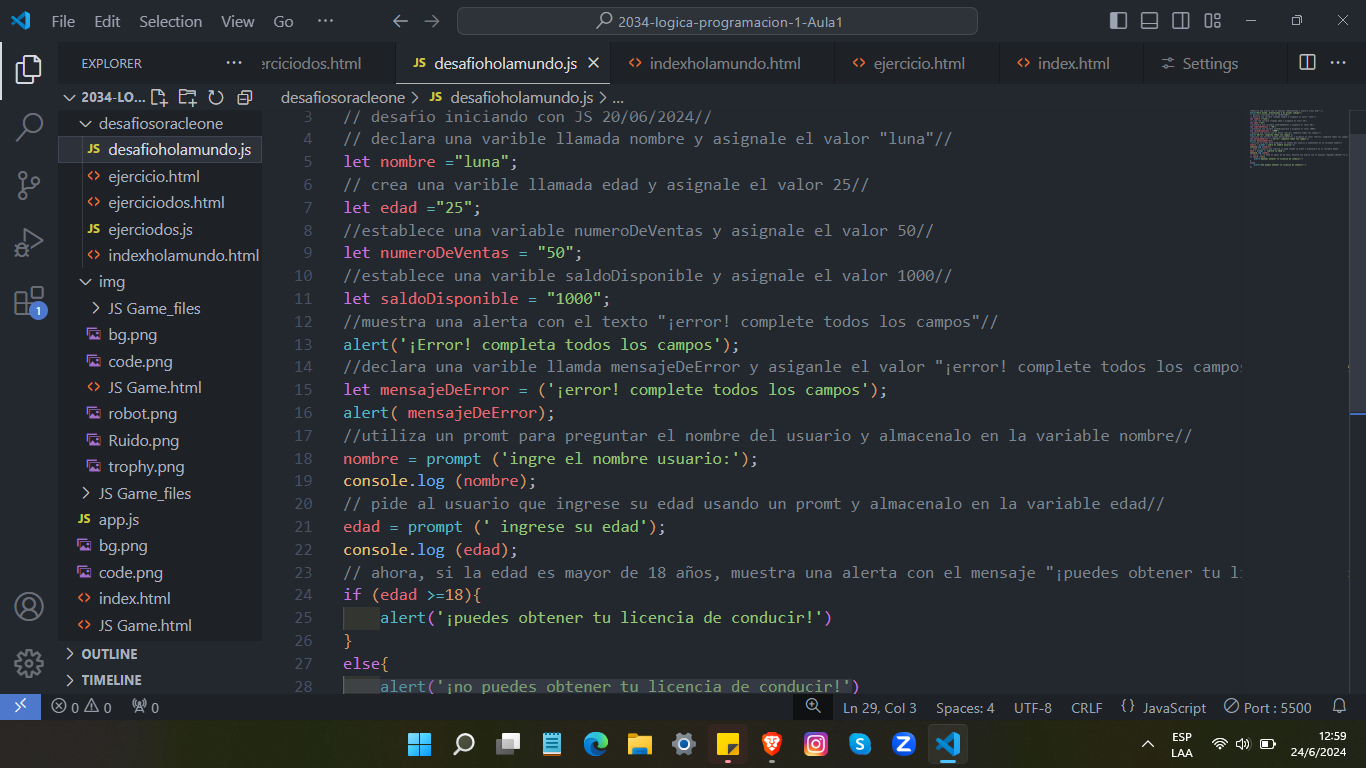Open ports forwarded status item
The width and height of the screenshot is (1366, 768).
pos(146,707)
